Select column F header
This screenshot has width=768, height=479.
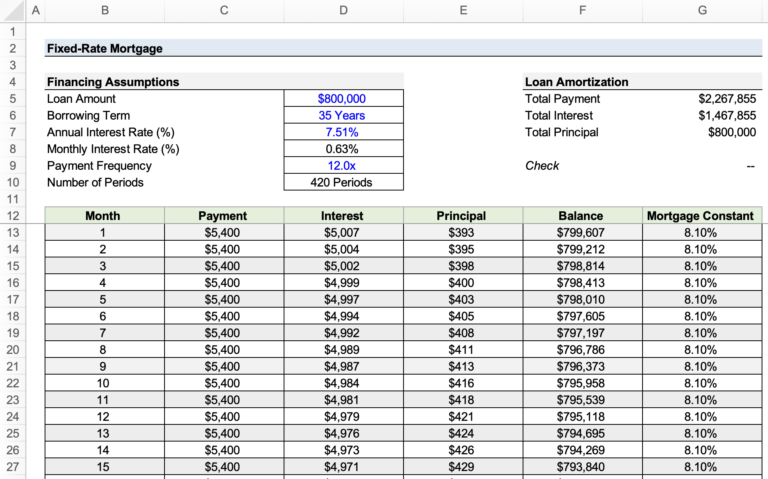click(582, 10)
